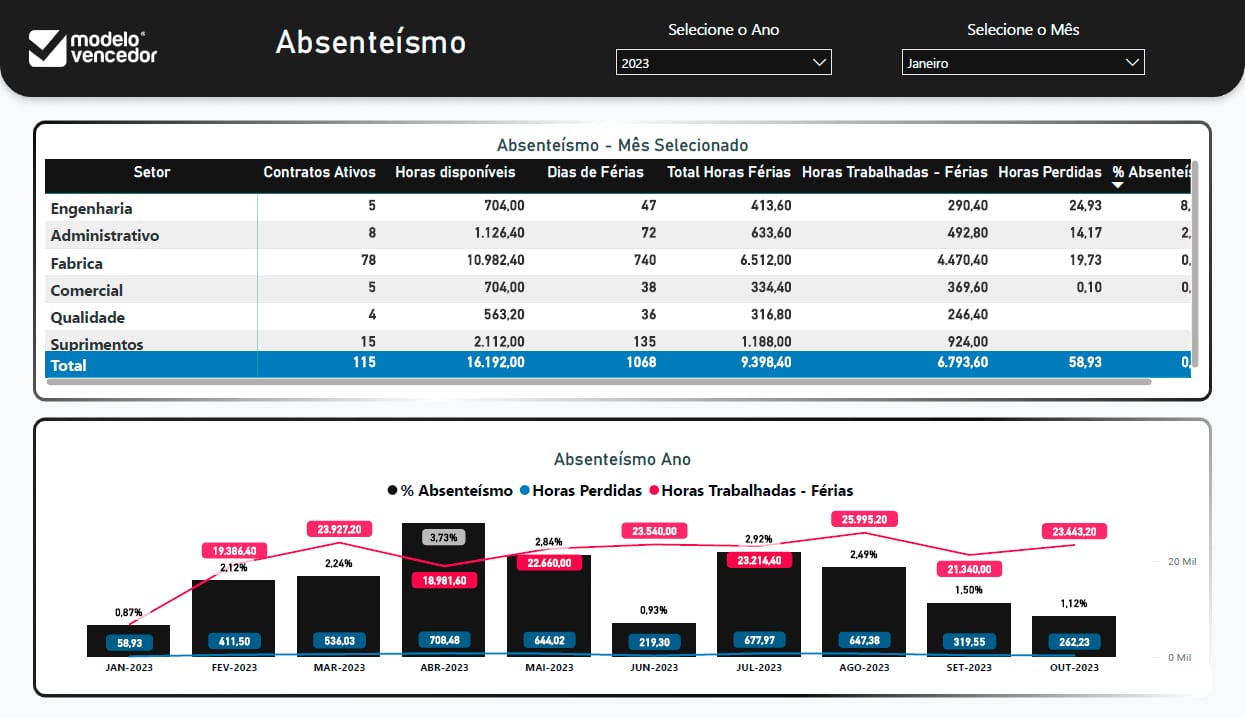The height and width of the screenshot is (718, 1245).
Task: Click the black dot icon beside % Absenteísmo legend
Action: point(391,490)
